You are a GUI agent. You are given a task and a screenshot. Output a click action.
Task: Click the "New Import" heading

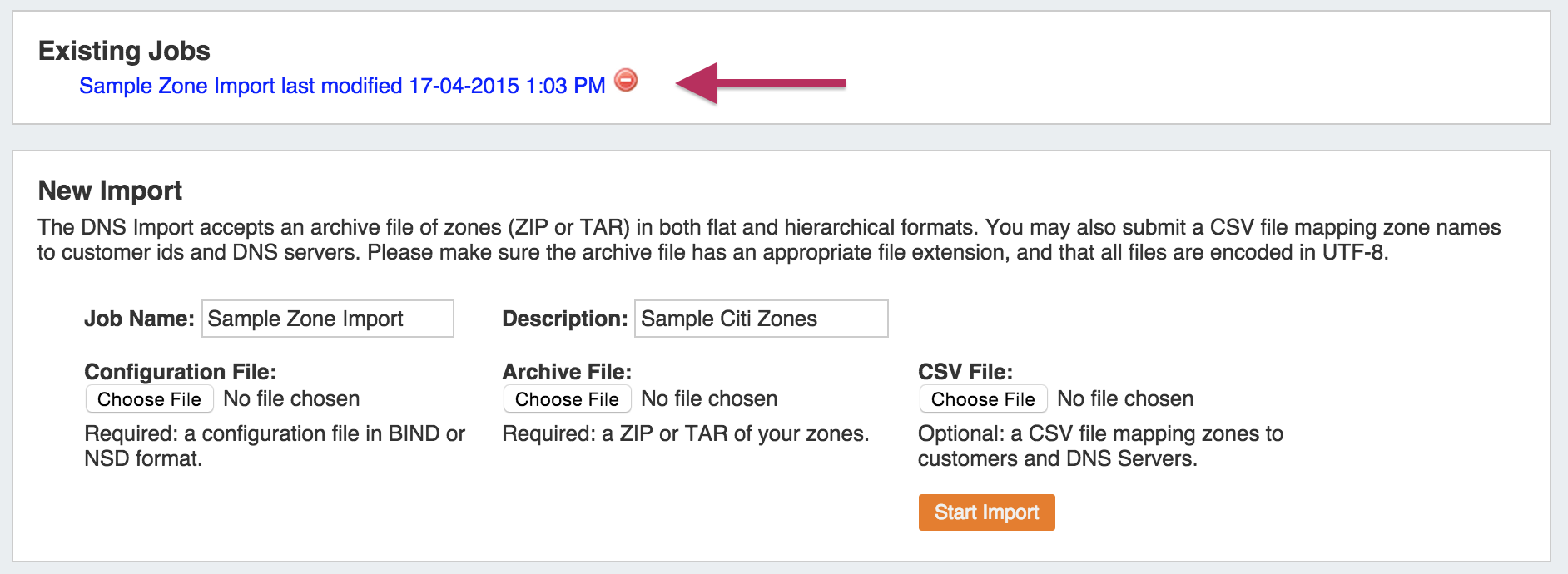110,191
